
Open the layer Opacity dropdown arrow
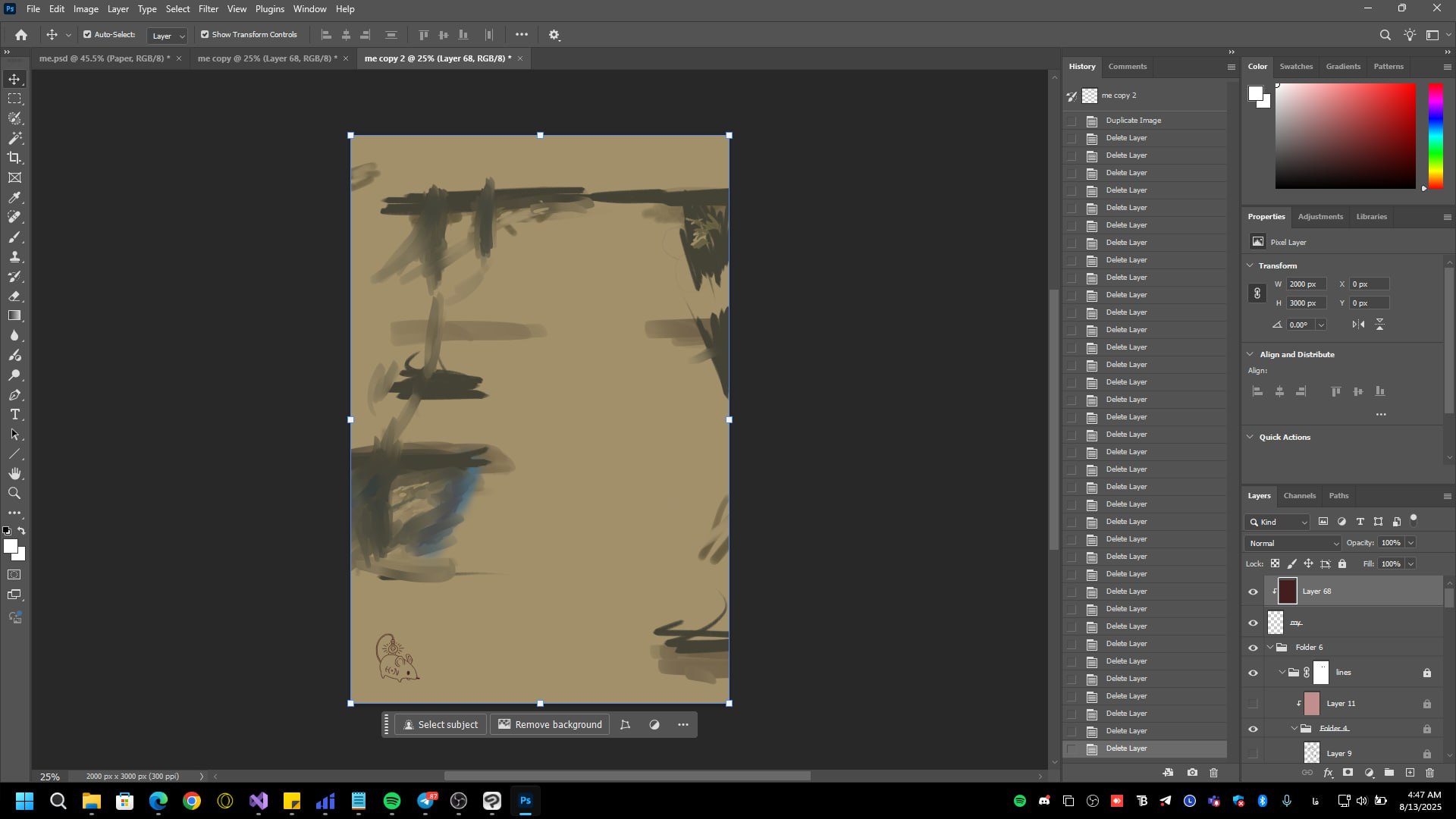point(1410,543)
